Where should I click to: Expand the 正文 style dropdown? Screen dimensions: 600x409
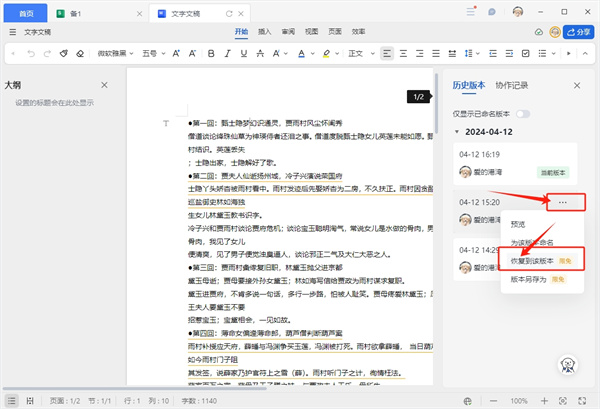[x=359, y=53]
